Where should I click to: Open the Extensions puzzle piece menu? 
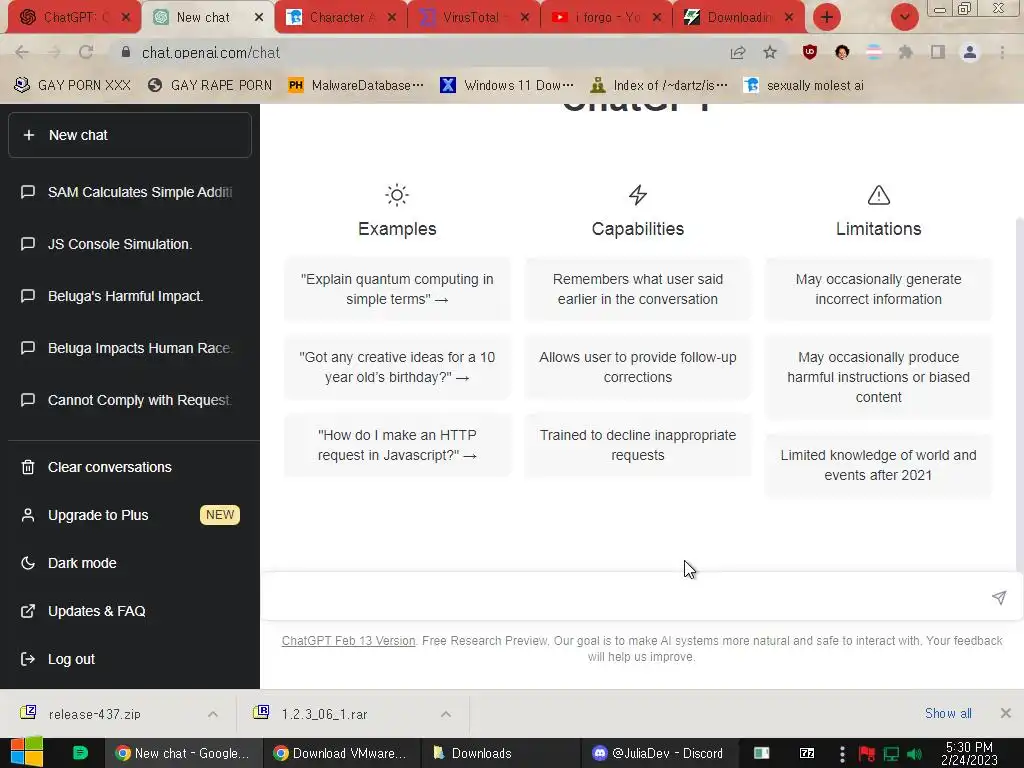[x=906, y=52]
